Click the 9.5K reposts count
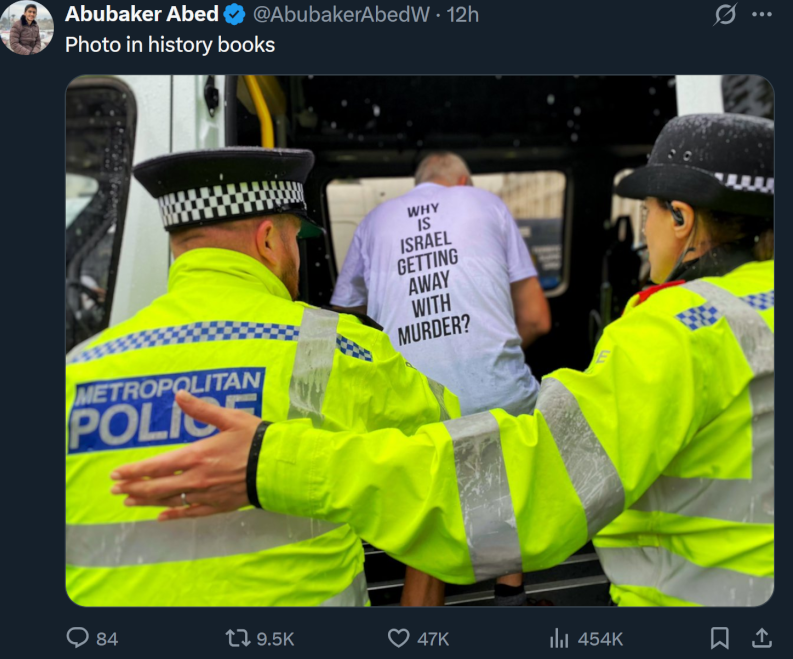The height and width of the screenshot is (659, 793). click(275, 639)
